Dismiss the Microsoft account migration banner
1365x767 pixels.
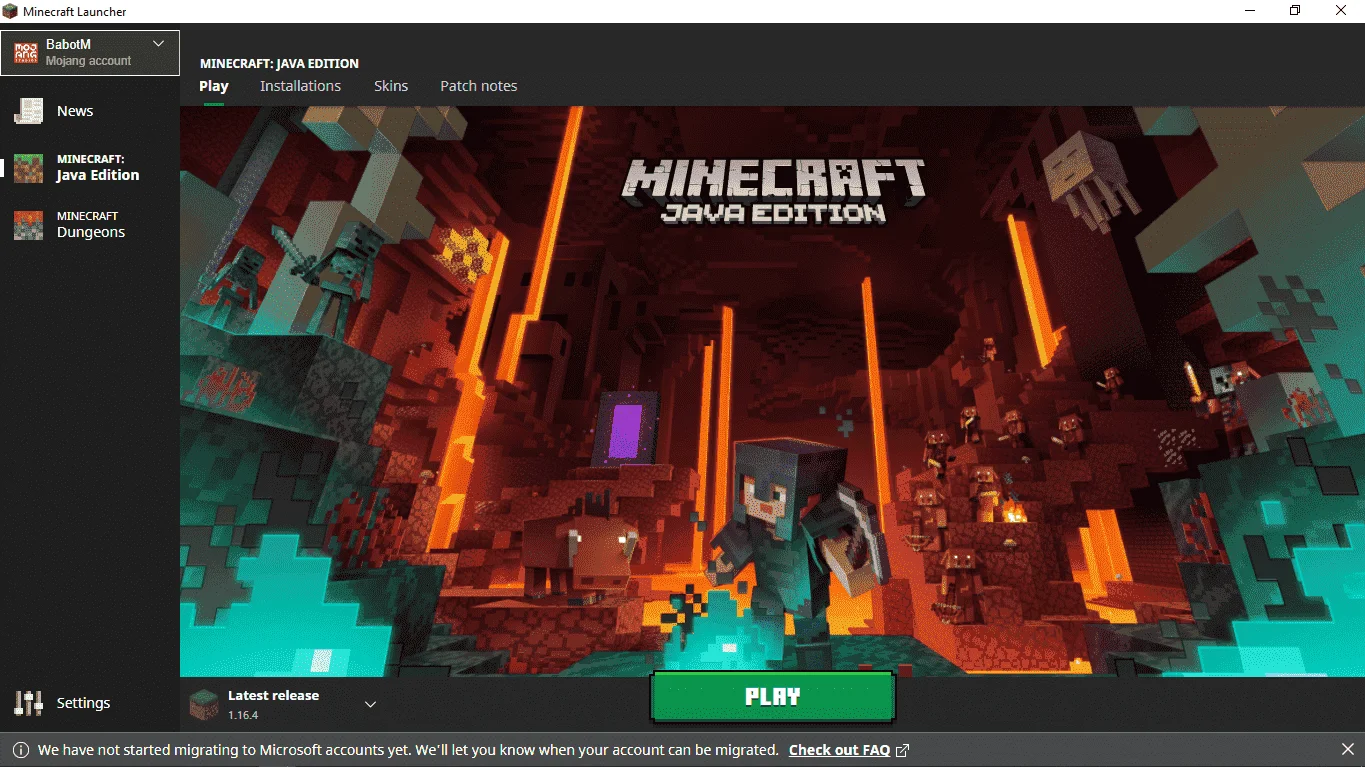coord(1347,749)
